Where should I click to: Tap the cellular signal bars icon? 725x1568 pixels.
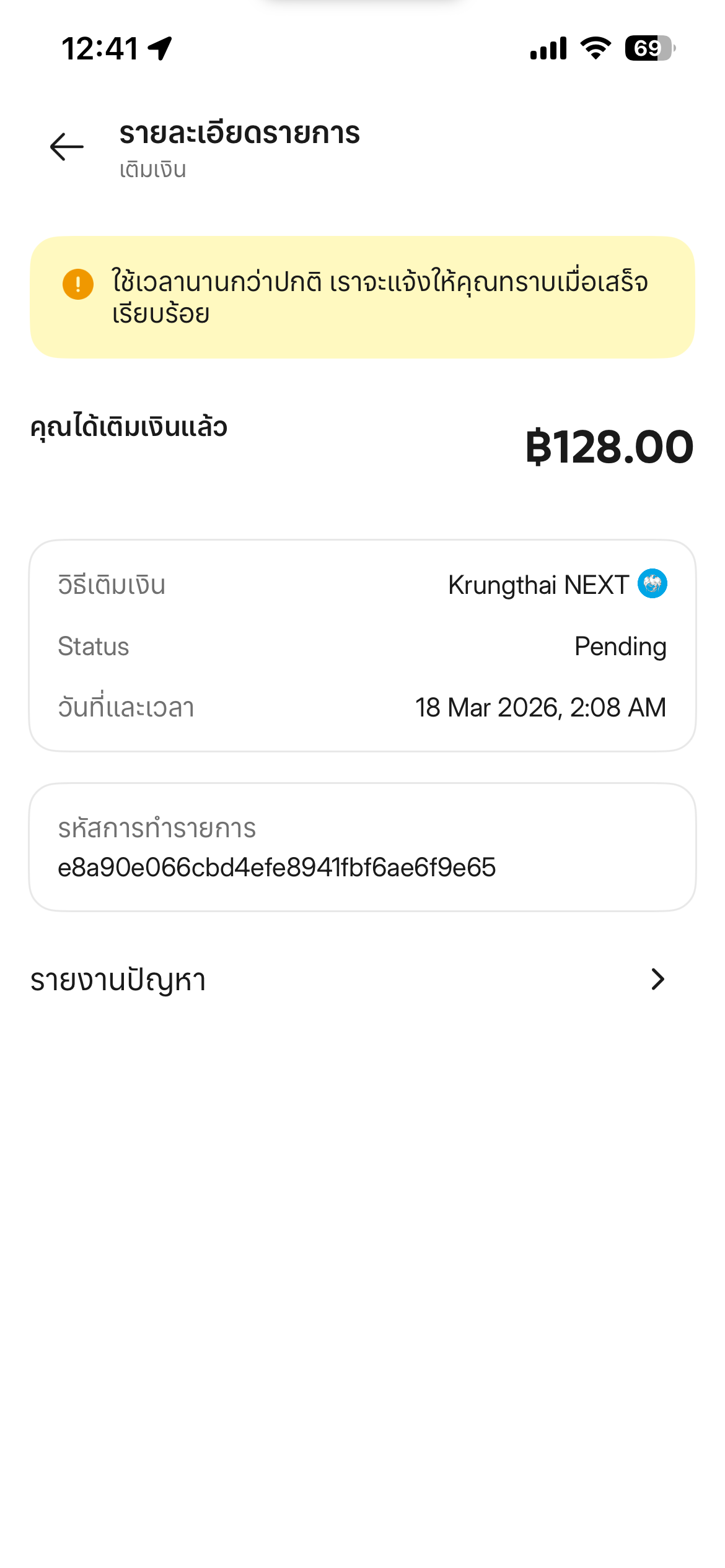[x=548, y=48]
